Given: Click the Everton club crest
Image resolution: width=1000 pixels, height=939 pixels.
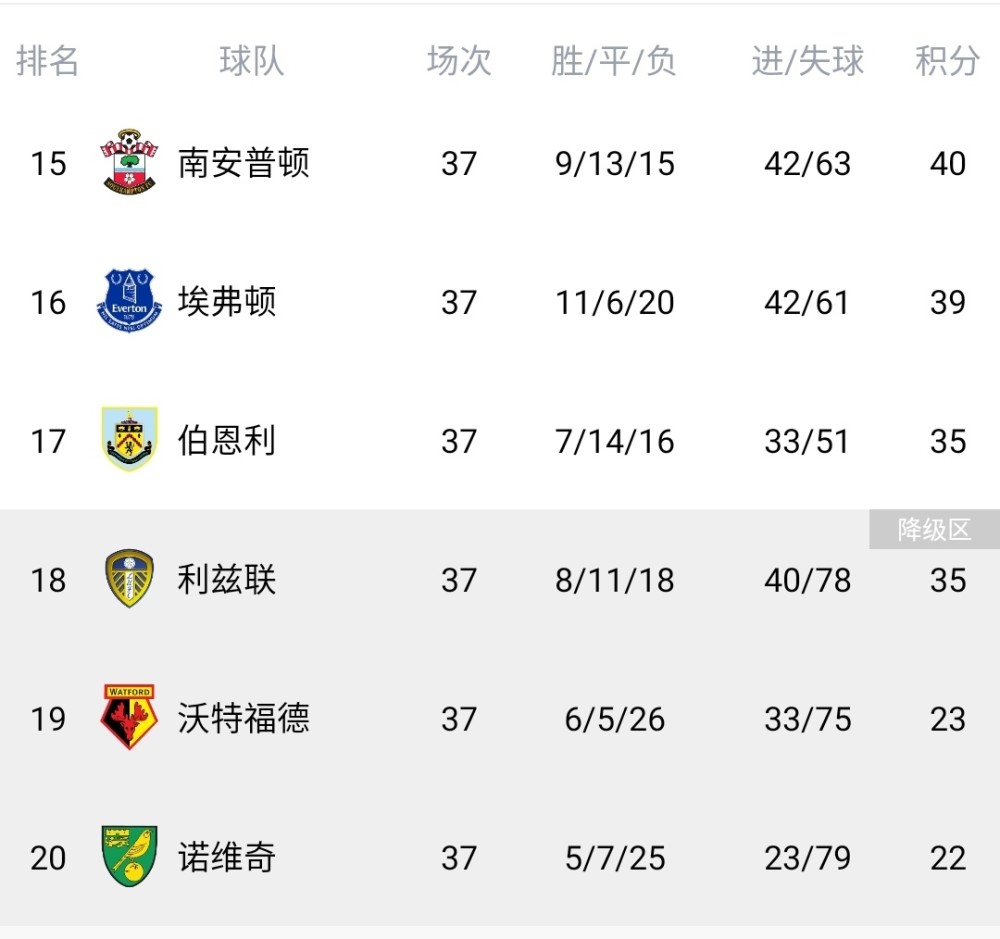Looking at the screenshot, I should click(129, 301).
